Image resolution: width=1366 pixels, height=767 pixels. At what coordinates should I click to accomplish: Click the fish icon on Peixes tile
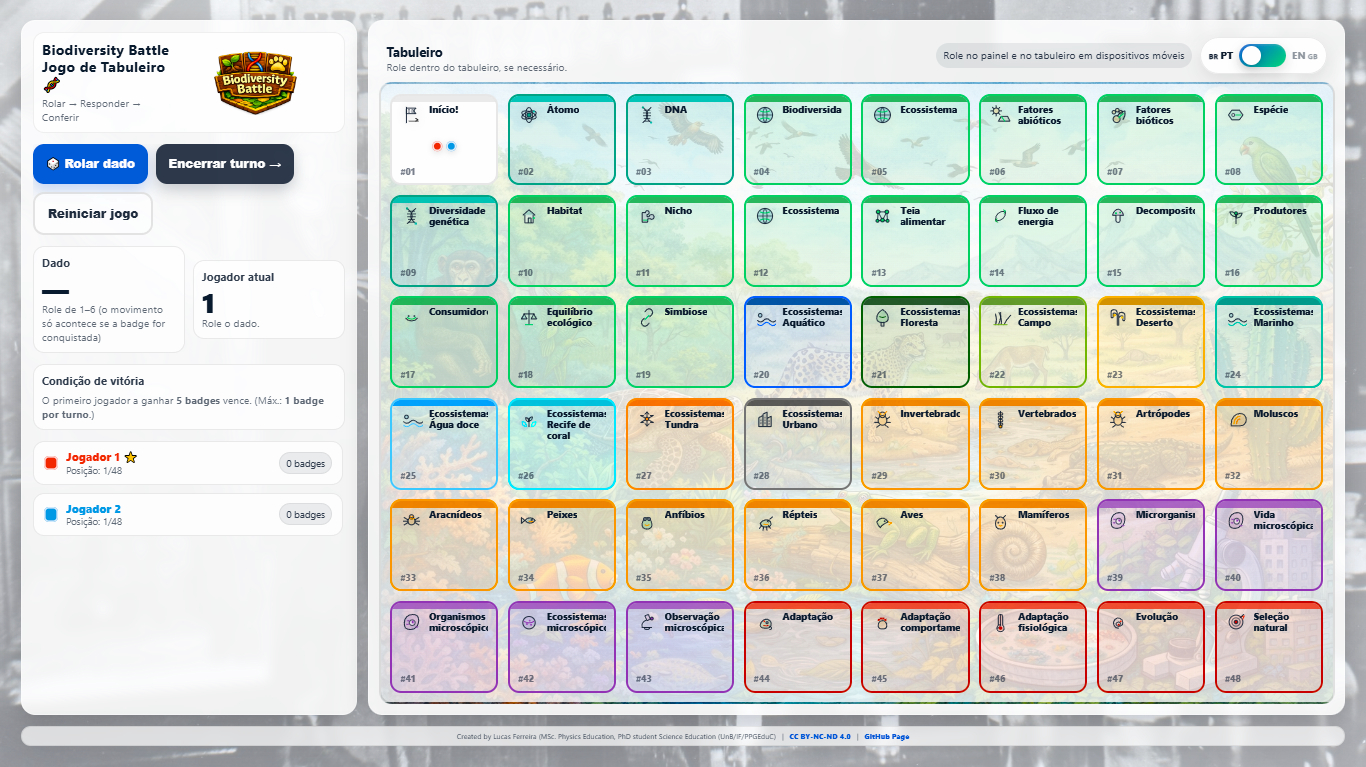click(x=529, y=521)
